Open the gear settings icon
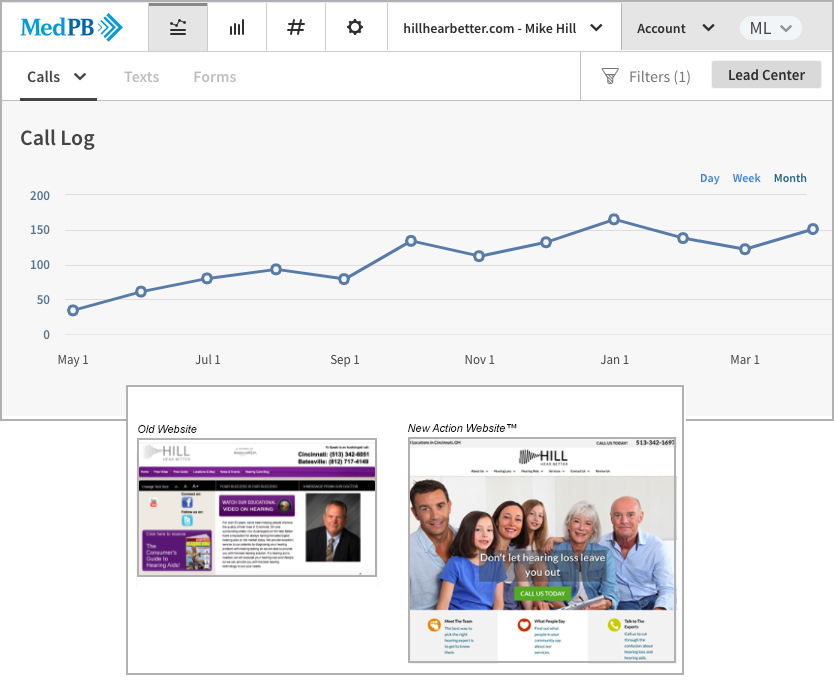The width and height of the screenshot is (834, 687). pos(355,28)
